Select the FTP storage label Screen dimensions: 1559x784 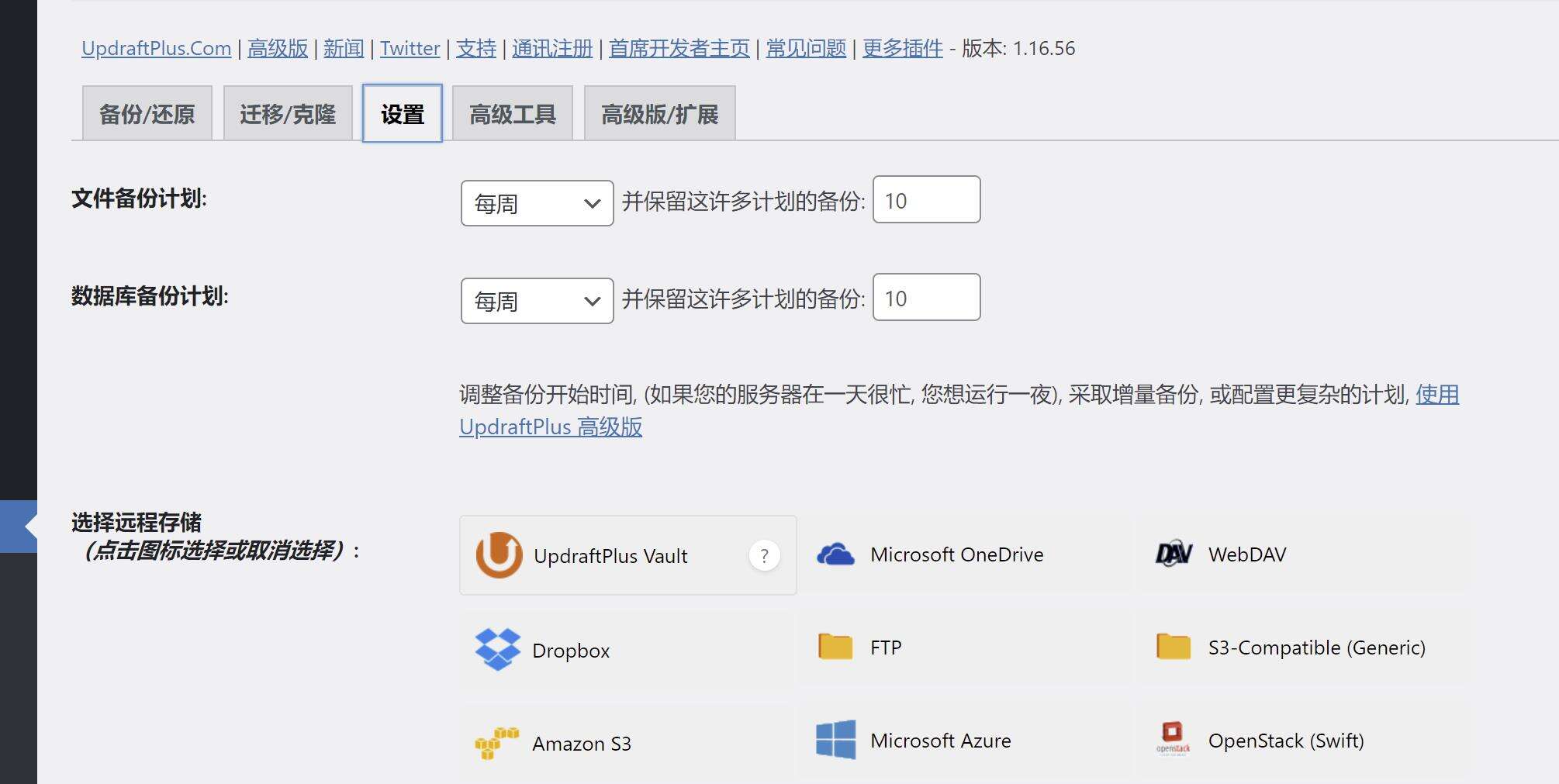(886, 648)
